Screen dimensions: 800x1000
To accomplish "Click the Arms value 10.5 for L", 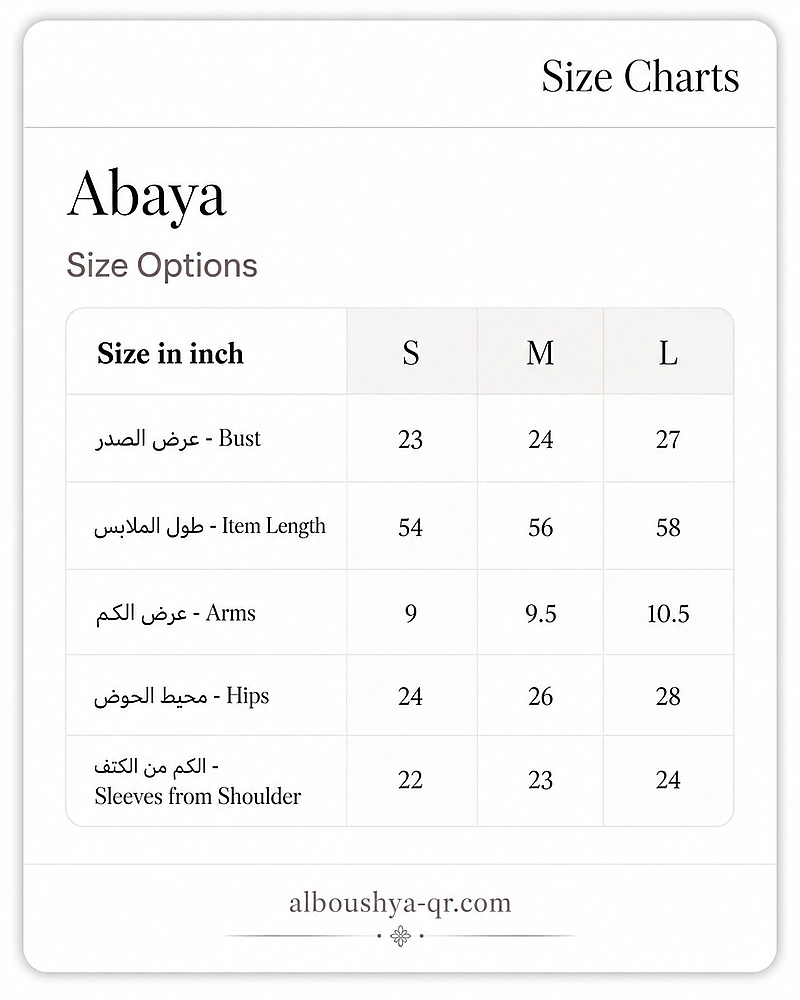I will pyautogui.click(x=668, y=614).
